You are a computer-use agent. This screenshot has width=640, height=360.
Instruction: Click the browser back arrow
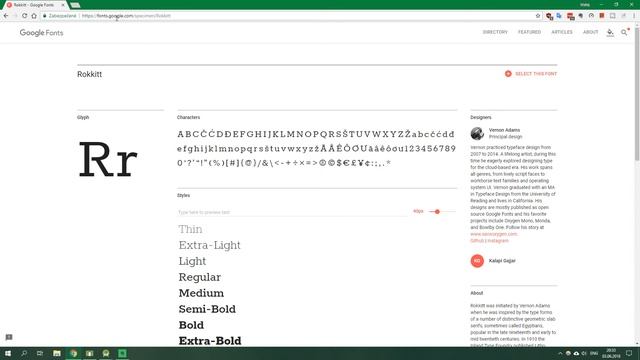[x=6, y=16]
